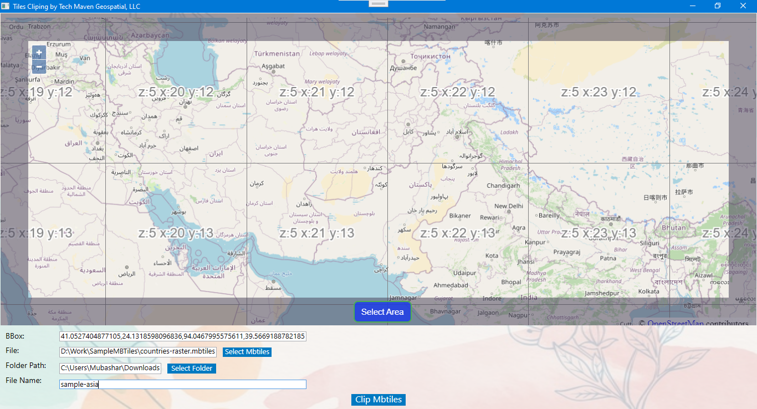The image size is (757, 409).
Task: Click Kolkata label on the map
Action: coord(648,291)
